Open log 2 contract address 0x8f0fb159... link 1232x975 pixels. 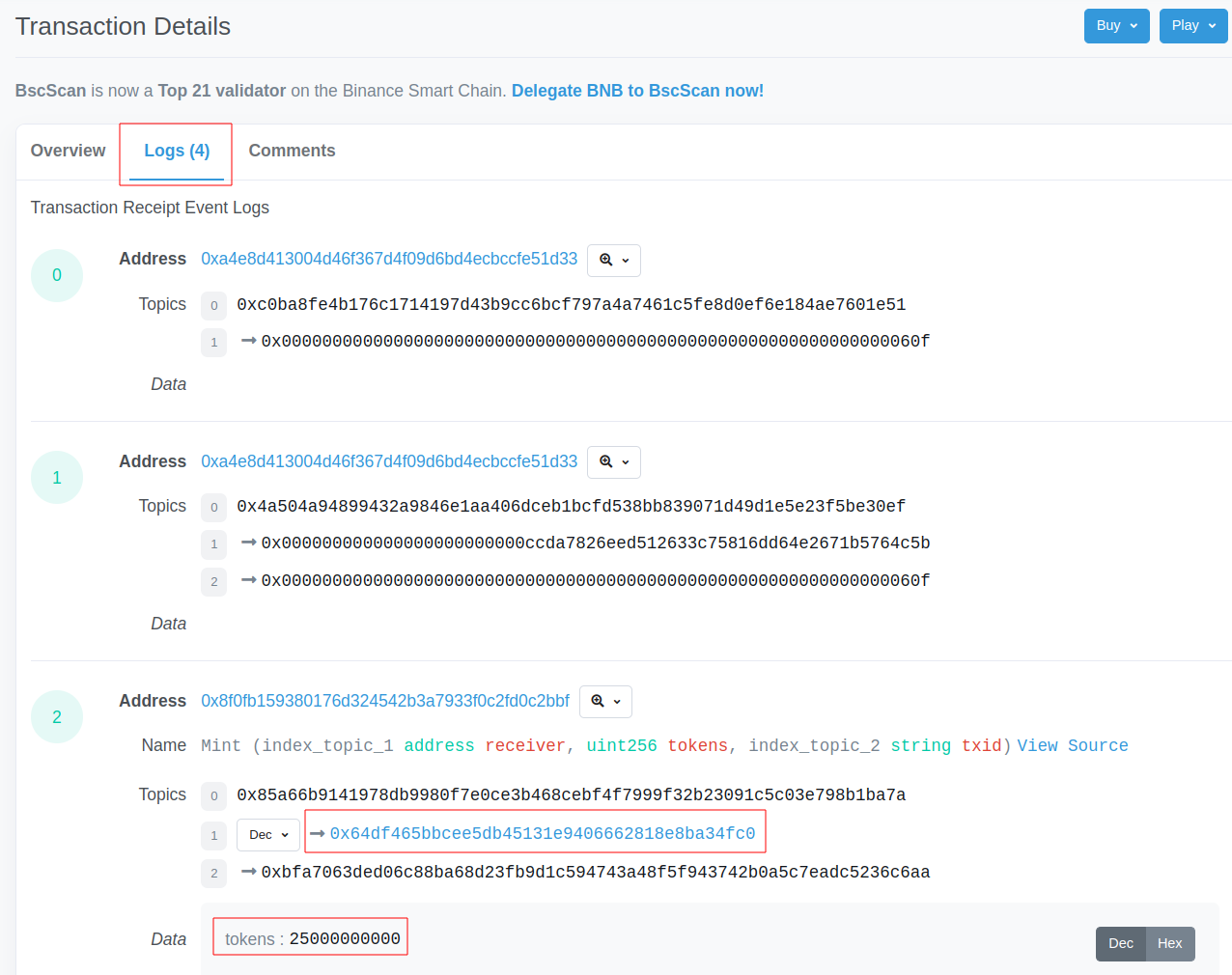(384, 701)
